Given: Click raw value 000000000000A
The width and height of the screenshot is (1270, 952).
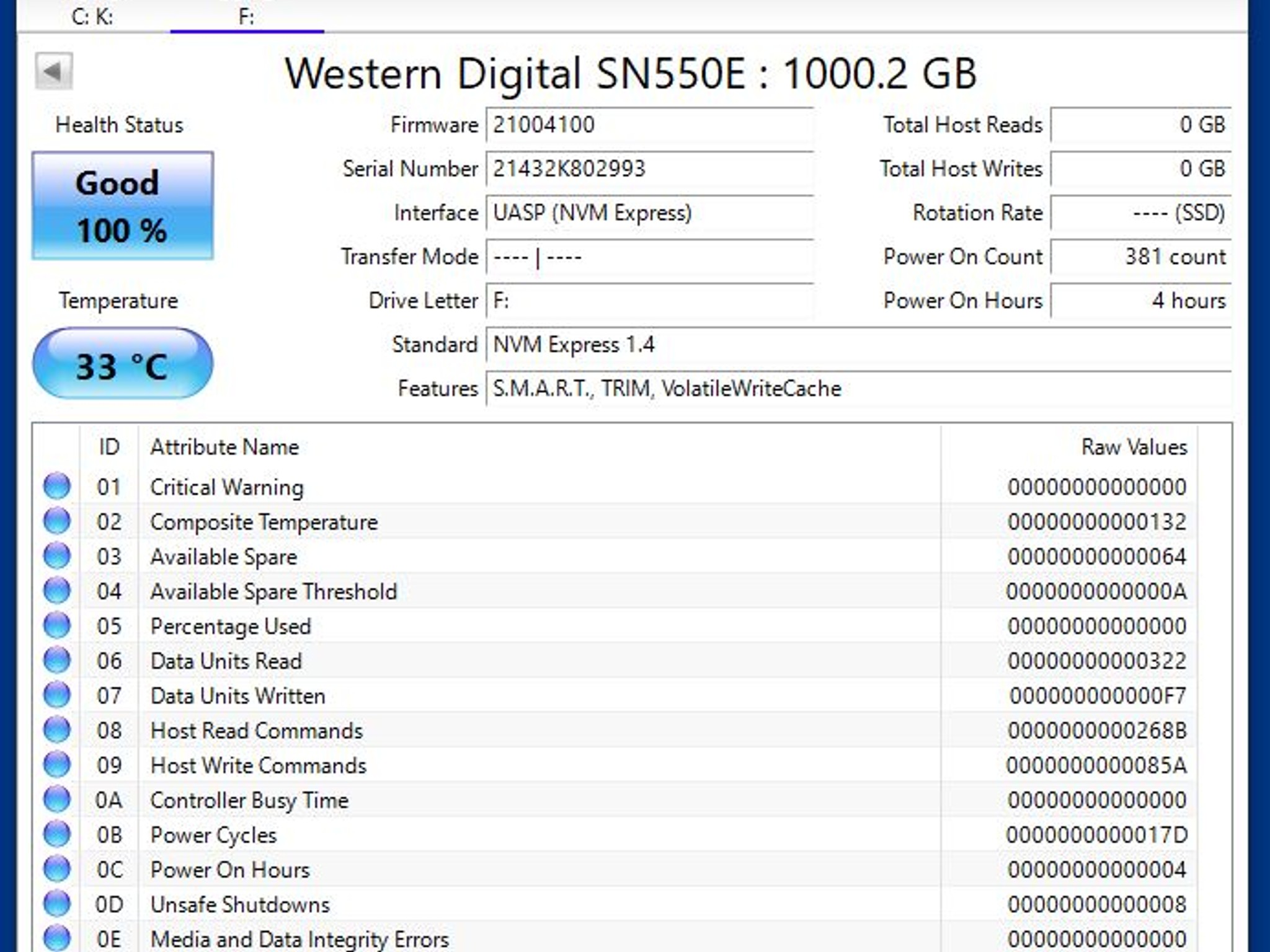Looking at the screenshot, I should tap(1096, 591).
